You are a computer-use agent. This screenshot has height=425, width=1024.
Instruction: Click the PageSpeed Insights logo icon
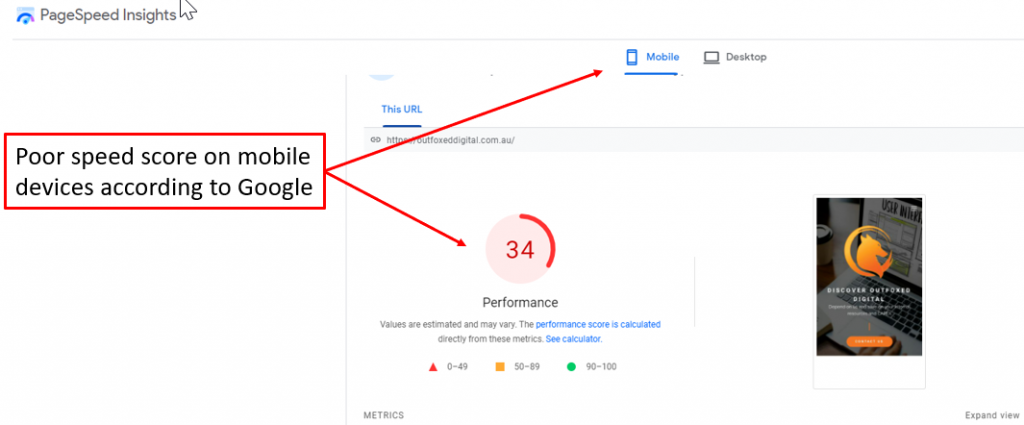25,16
